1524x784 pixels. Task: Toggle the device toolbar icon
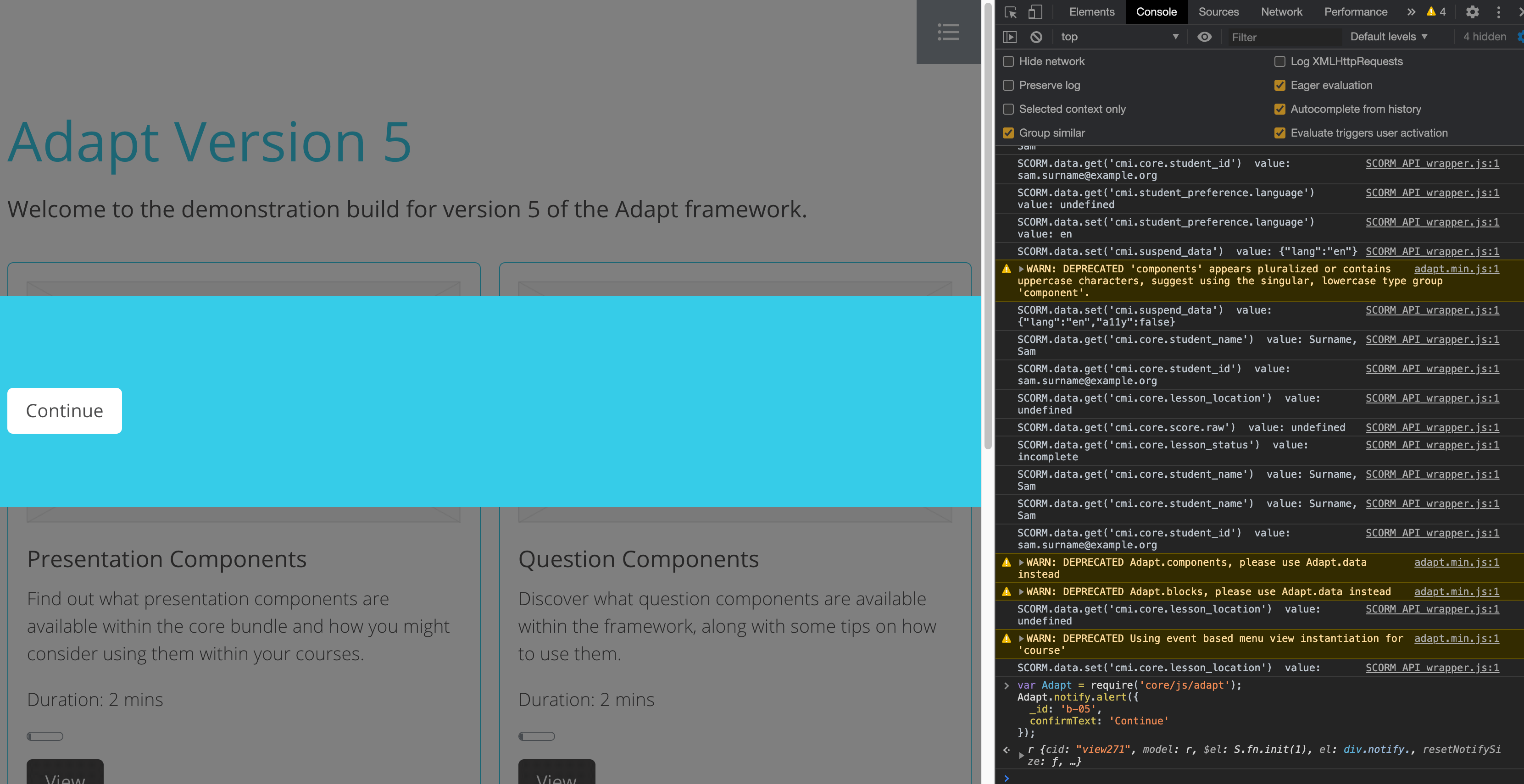click(1035, 12)
